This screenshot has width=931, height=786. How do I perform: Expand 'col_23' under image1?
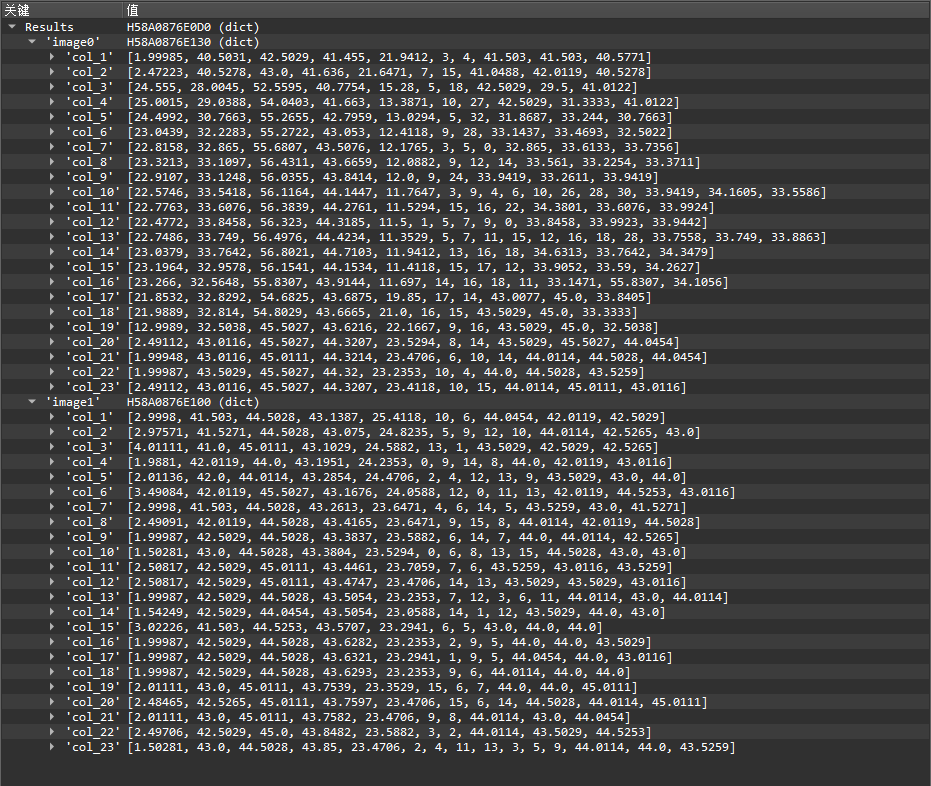(52, 747)
